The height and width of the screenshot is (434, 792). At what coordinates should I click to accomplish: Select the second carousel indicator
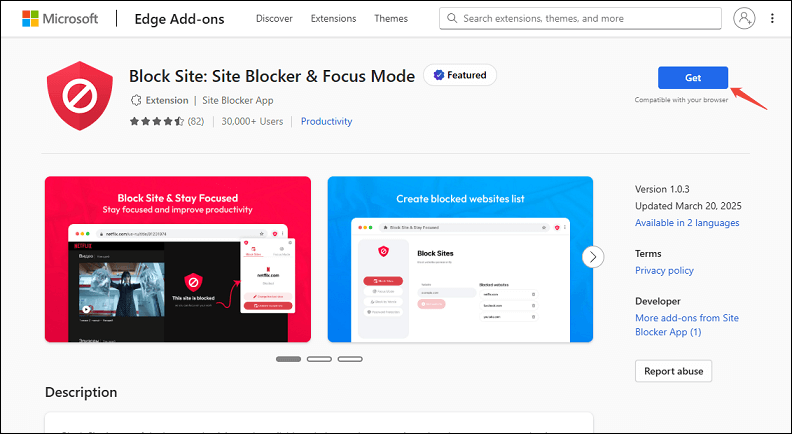pyautogui.click(x=319, y=359)
